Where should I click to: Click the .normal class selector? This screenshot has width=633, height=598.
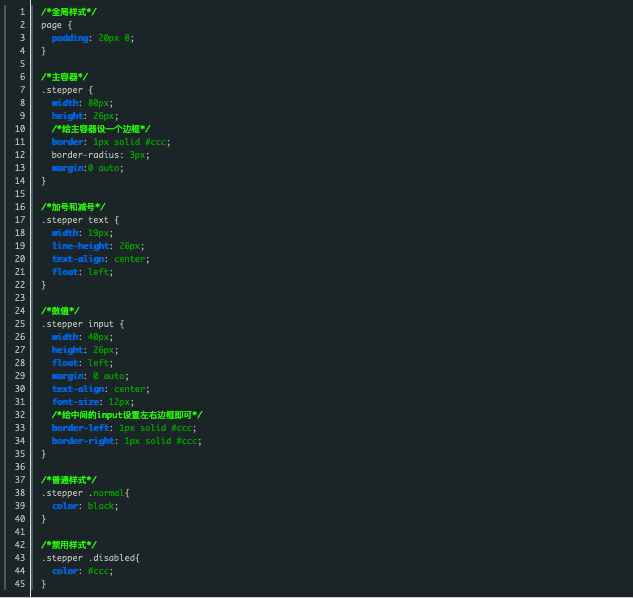(108, 492)
